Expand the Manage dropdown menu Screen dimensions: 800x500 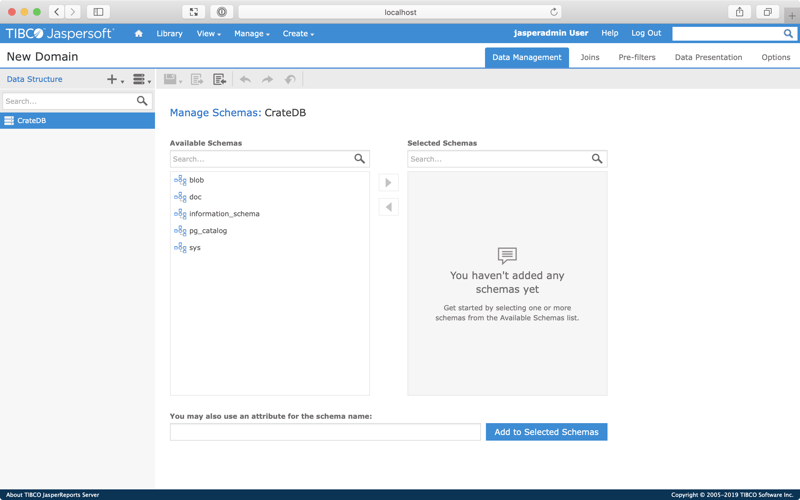(x=251, y=34)
